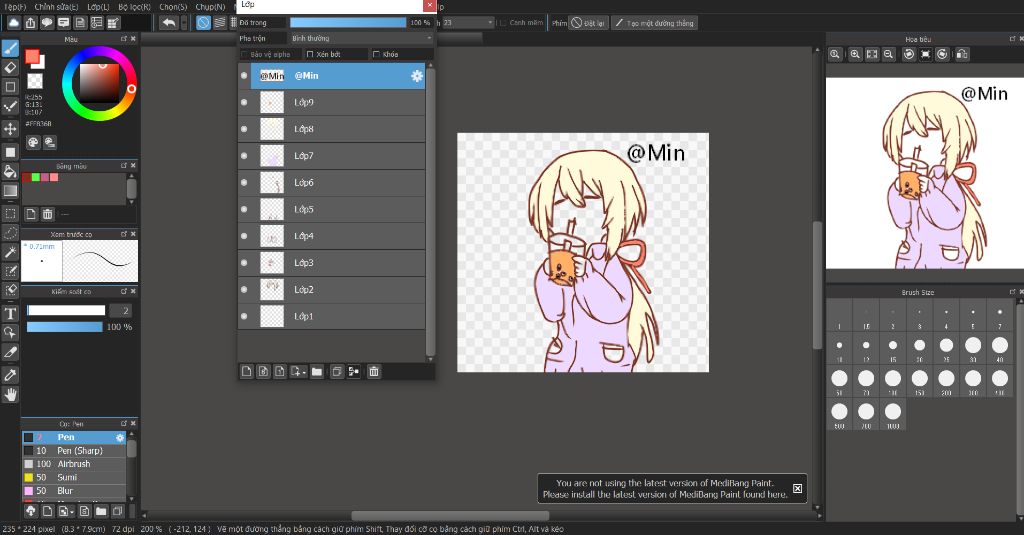Toggle Bảo vệ alpha checkbox
The height and width of the screenshot is (535, 1024).
pyautogui.click(x=246, y=54)
